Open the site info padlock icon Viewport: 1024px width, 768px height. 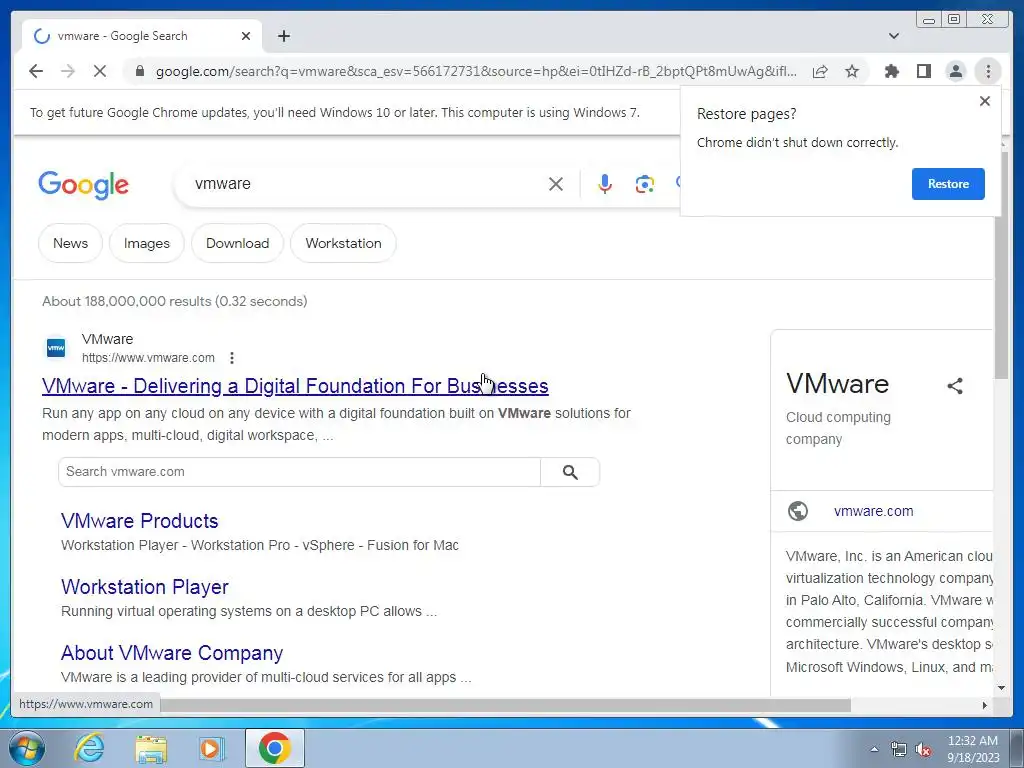click(139, 71)
